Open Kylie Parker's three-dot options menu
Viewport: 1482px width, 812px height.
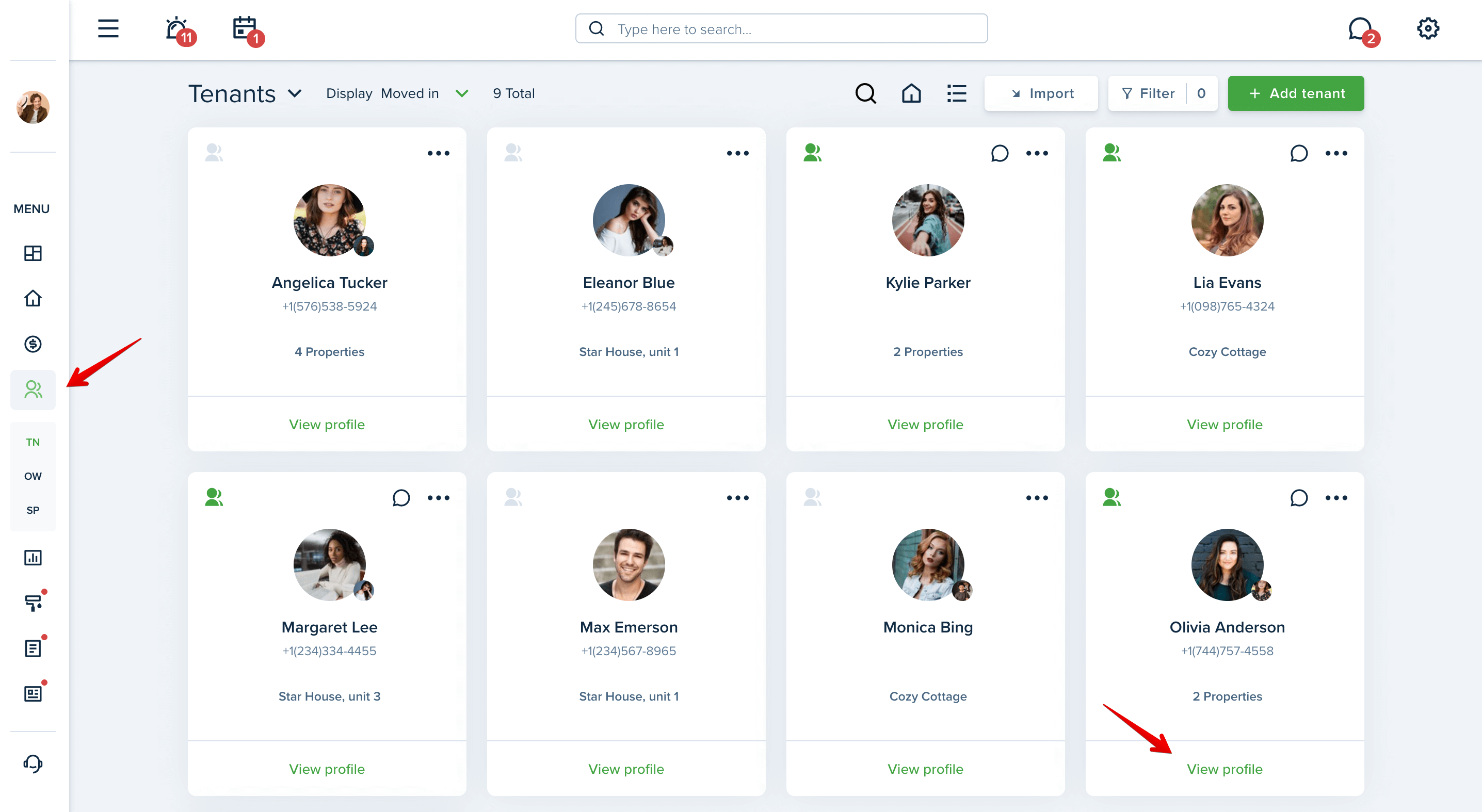coord(1037,153)
